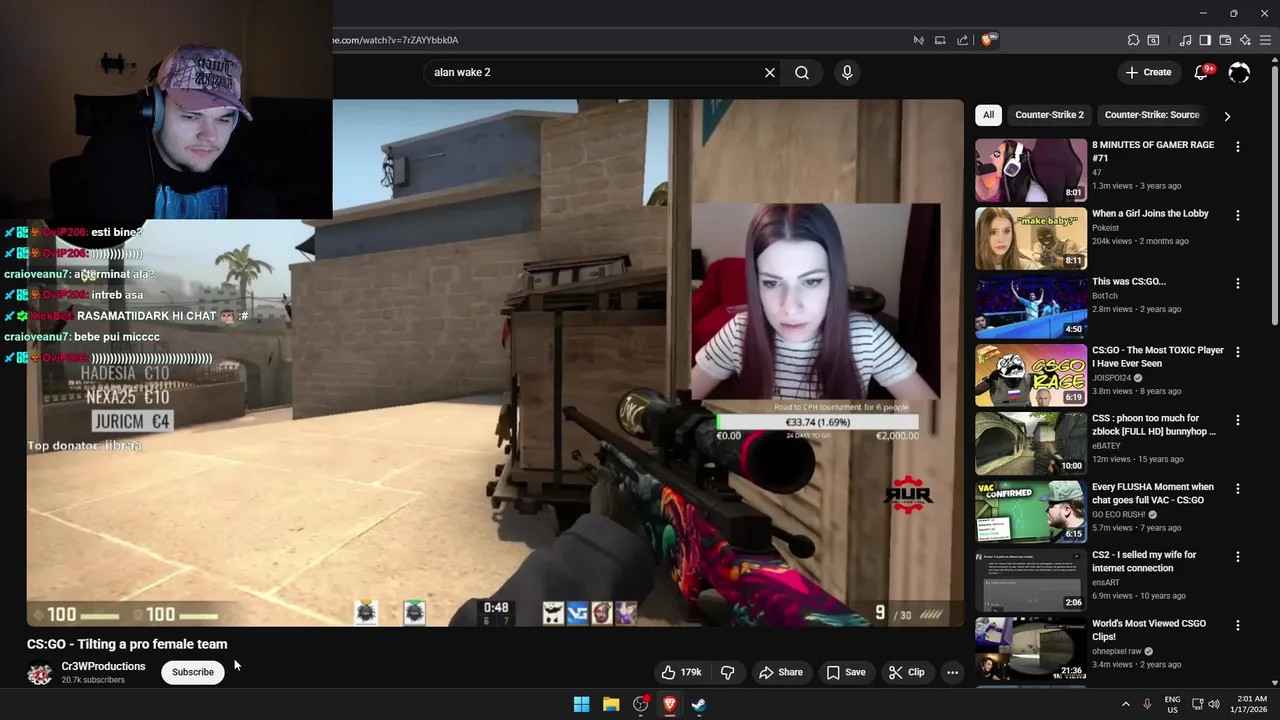Open File Explorer from the taskbar
The width and height of the screenshot is (1280, 720).
pos(611,704)
